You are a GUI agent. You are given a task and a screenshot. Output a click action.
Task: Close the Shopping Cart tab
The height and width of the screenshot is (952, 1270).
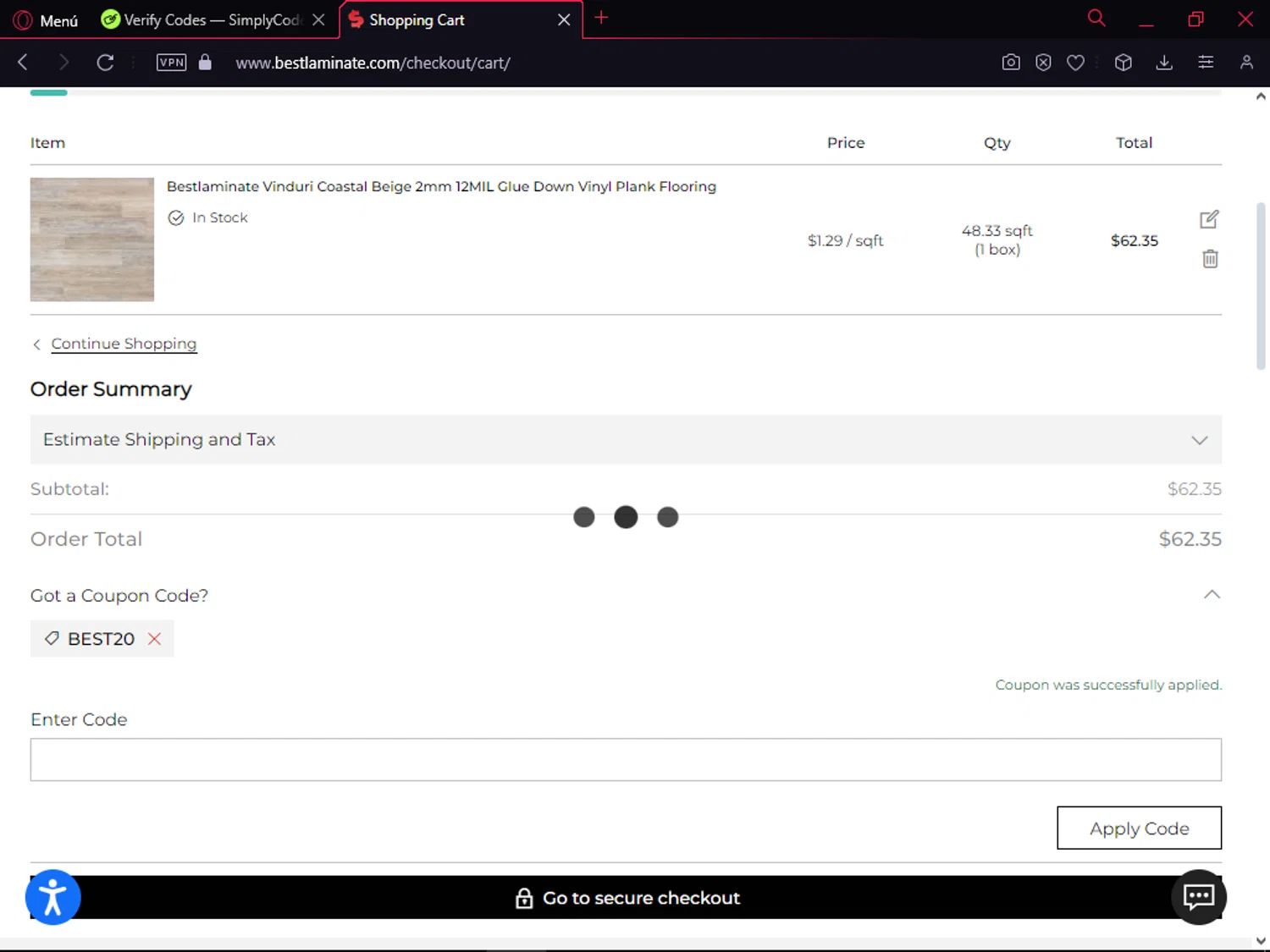pyautogui.click(x=564, y=19)
